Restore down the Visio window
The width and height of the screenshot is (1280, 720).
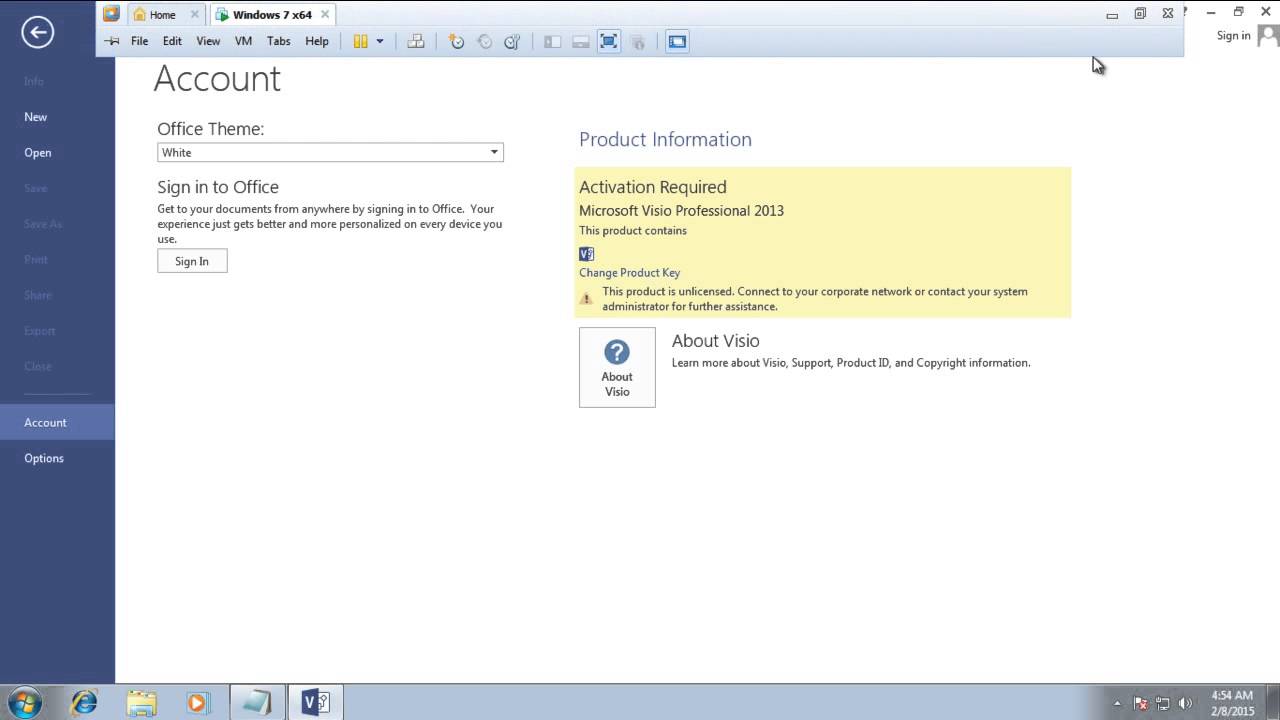click(1238, 12)
